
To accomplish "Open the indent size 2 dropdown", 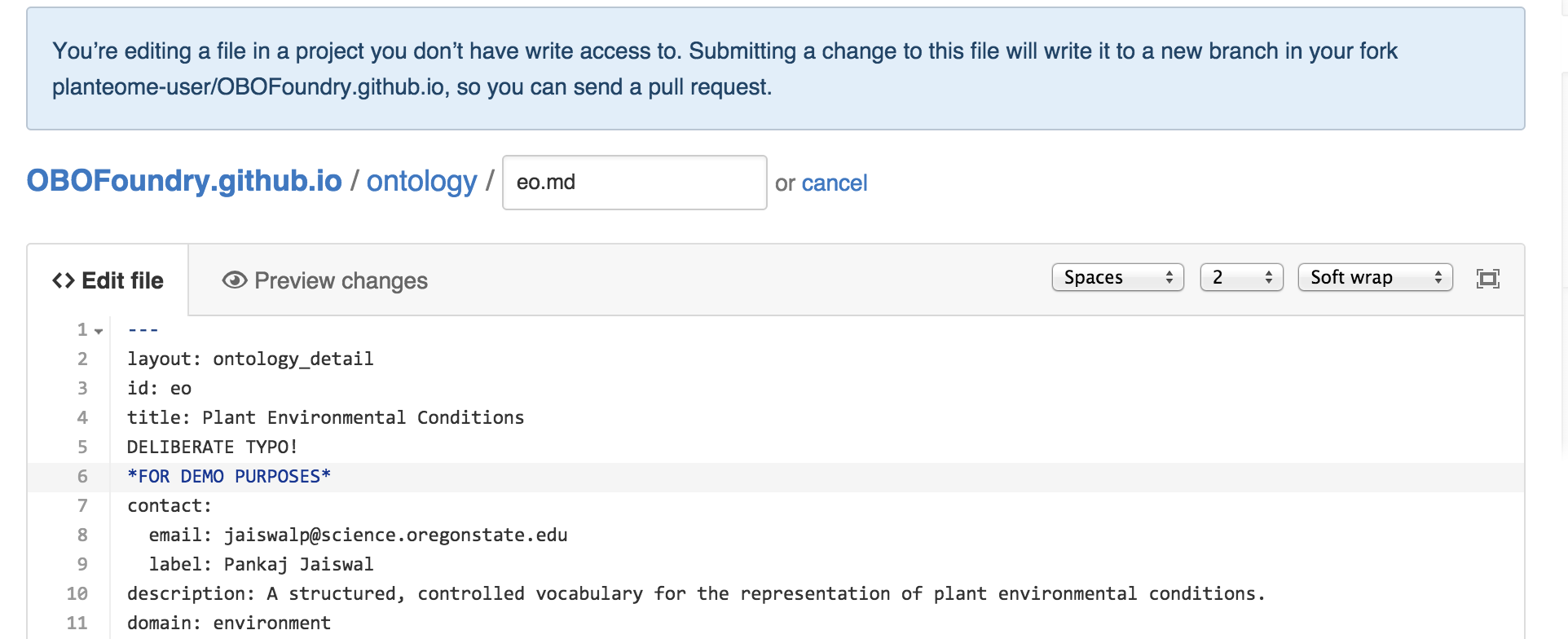I will point(1241,277).
